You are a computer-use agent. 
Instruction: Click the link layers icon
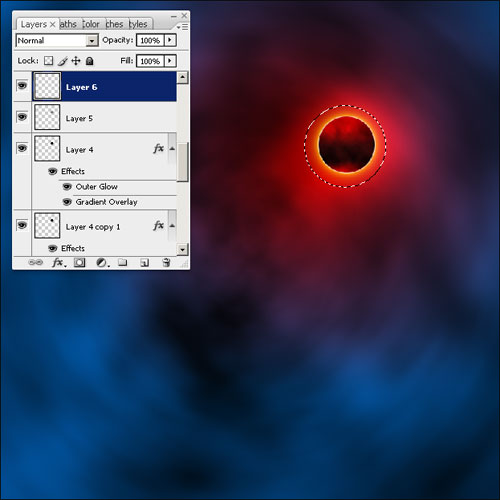pos(36,262)
